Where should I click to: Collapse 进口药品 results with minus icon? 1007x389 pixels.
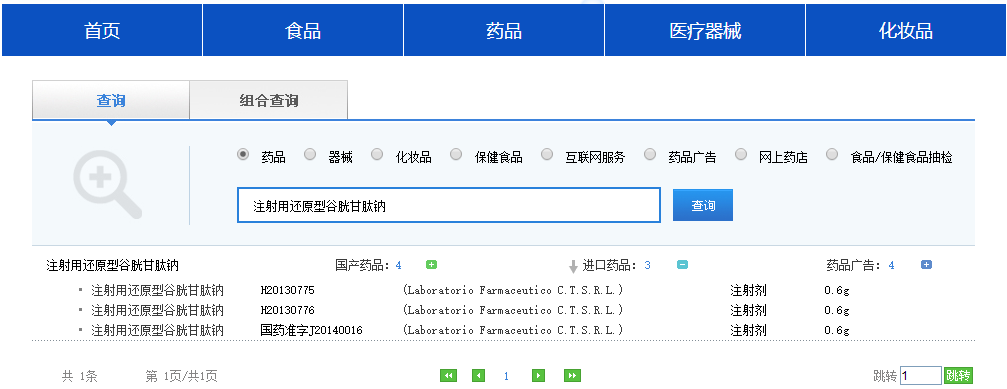(683, 264)
